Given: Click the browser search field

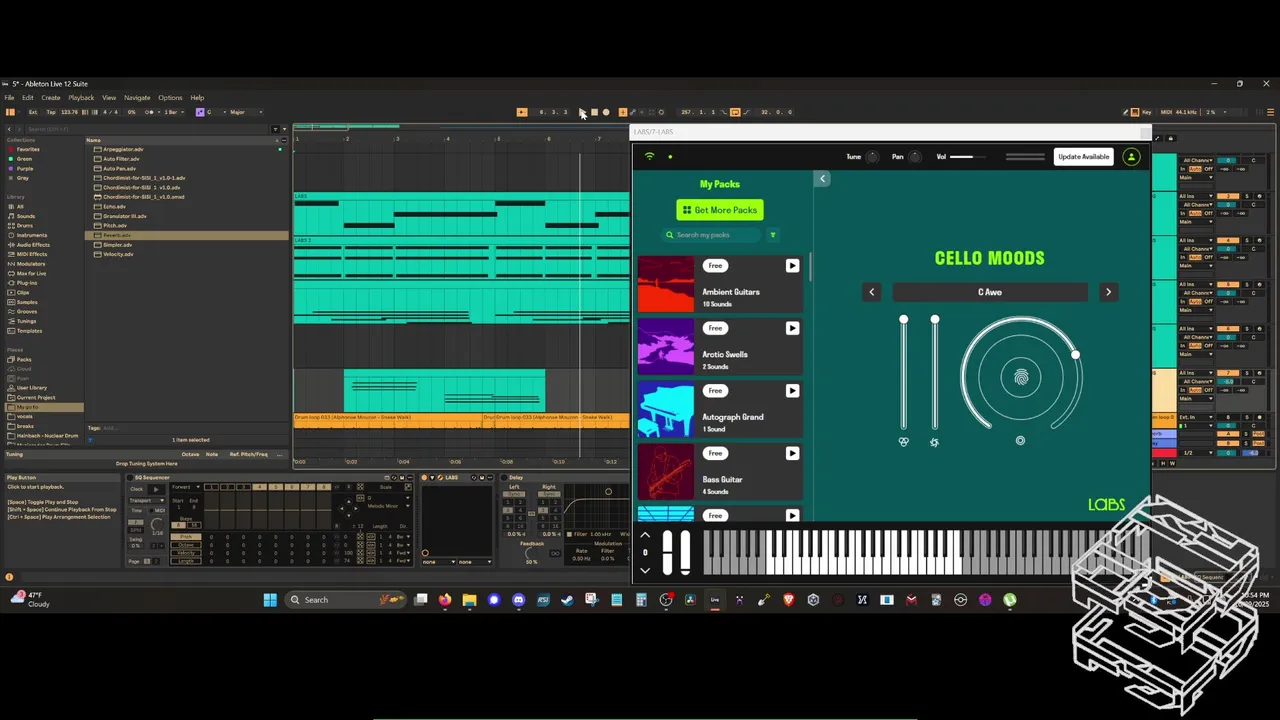Looking at the screenshot, I should click(x=148, y=129).
